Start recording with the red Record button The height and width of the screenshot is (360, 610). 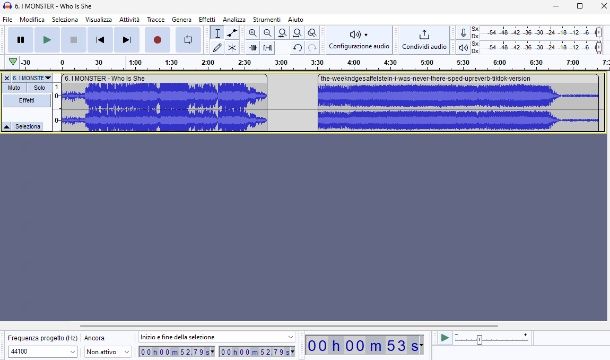click(x=157, y=40)
